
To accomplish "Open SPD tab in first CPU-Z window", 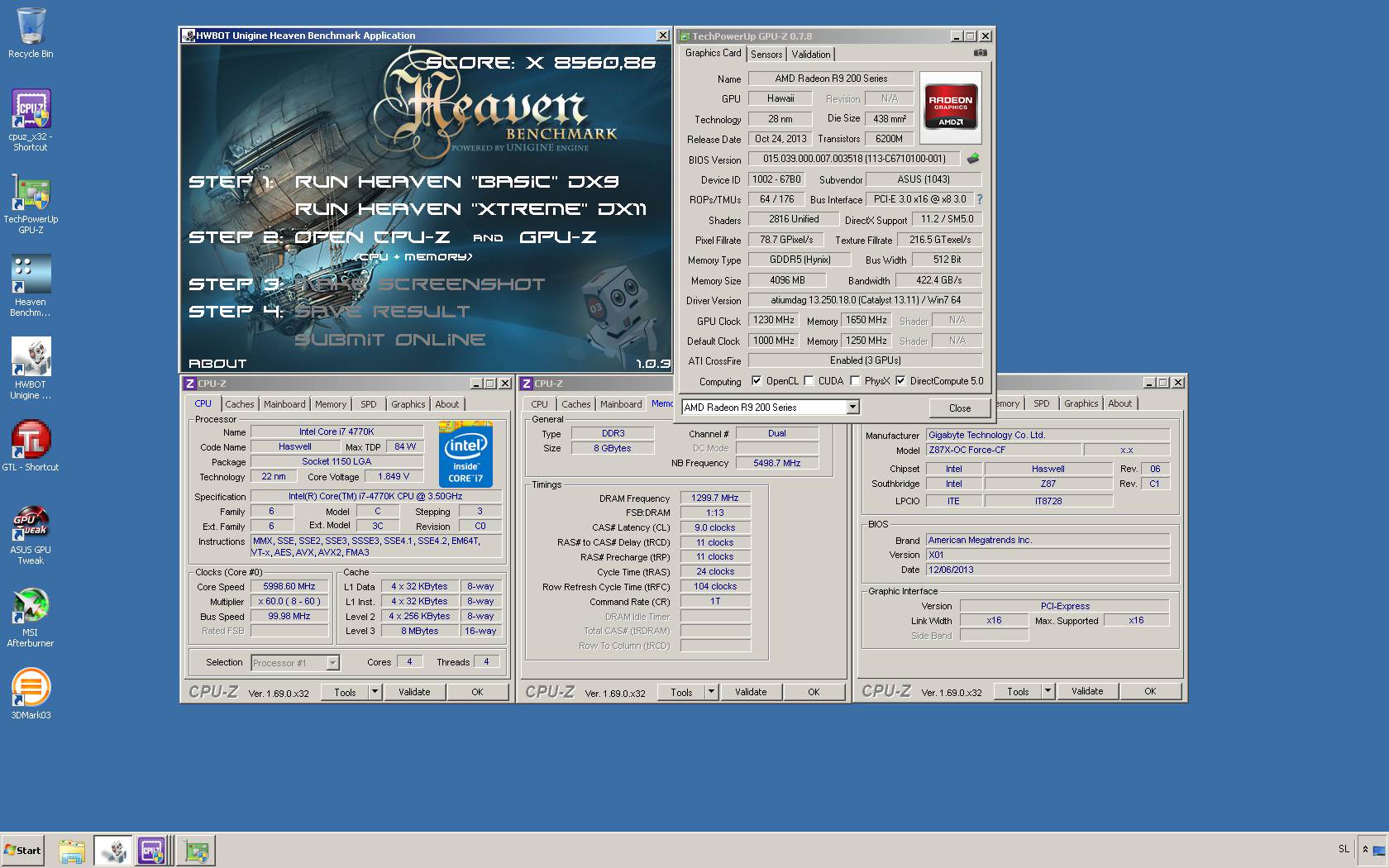I will pos(369,404).
